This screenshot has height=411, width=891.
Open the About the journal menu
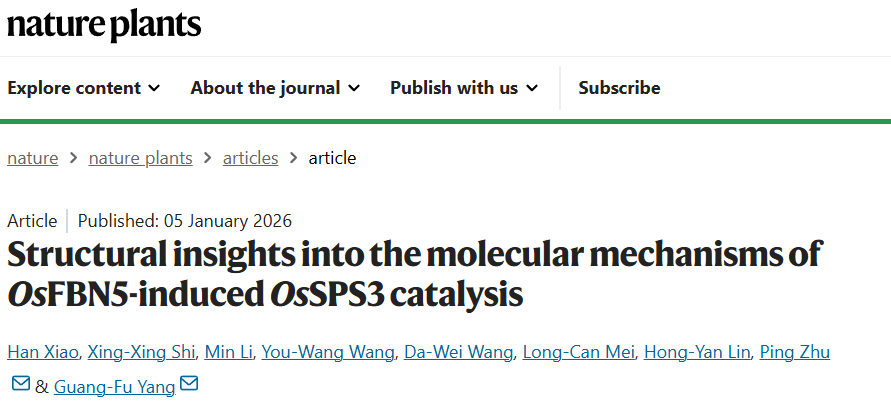pos(275,88)
